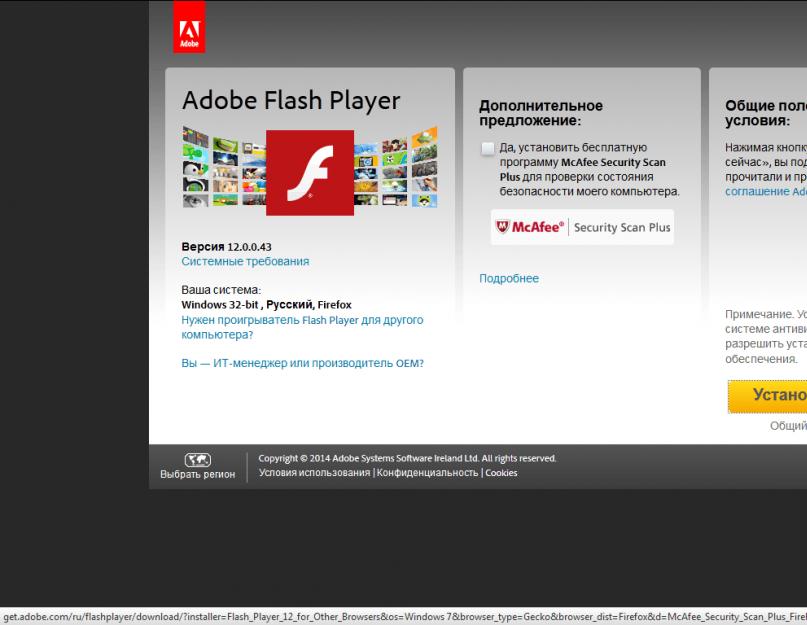
Task: Click the Windows 32-bit, Русский, Firefox text
Action: pyautogui.click(x=266, y=304)
